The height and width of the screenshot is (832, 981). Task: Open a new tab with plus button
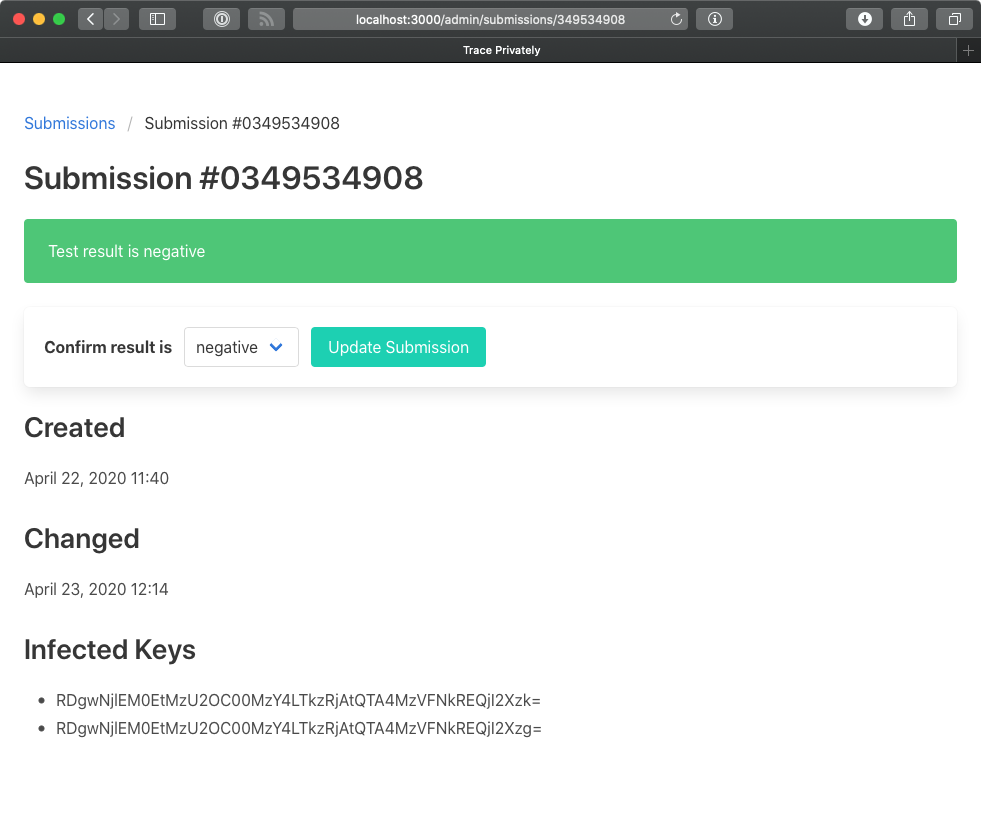click(968, 50)
